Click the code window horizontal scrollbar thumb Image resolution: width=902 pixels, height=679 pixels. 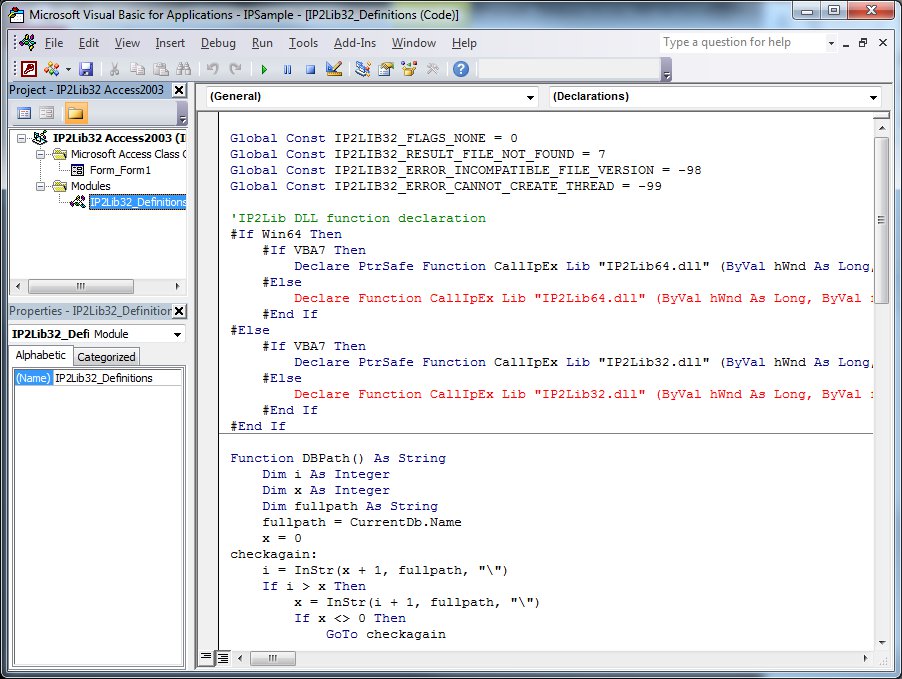tap(273, 658)
